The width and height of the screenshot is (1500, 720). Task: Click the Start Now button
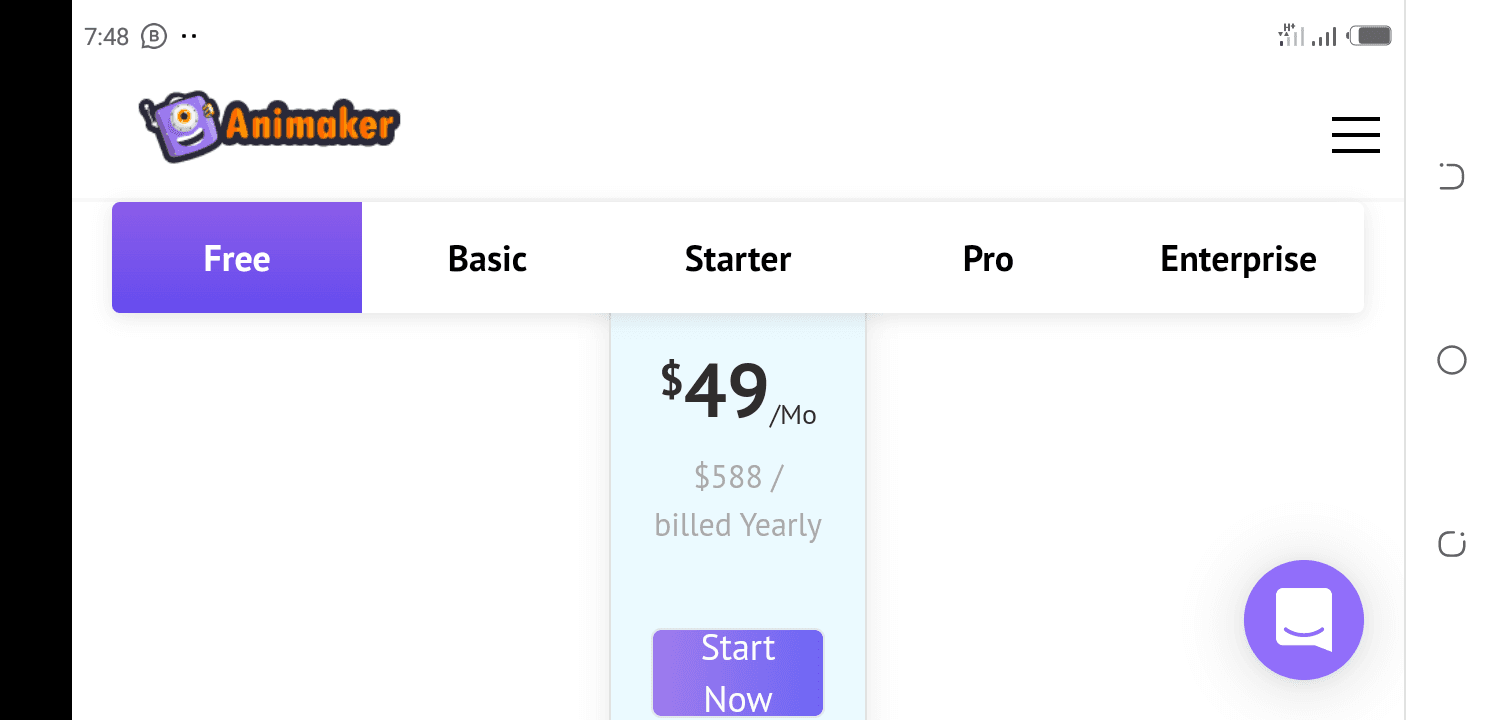[738, 673]
